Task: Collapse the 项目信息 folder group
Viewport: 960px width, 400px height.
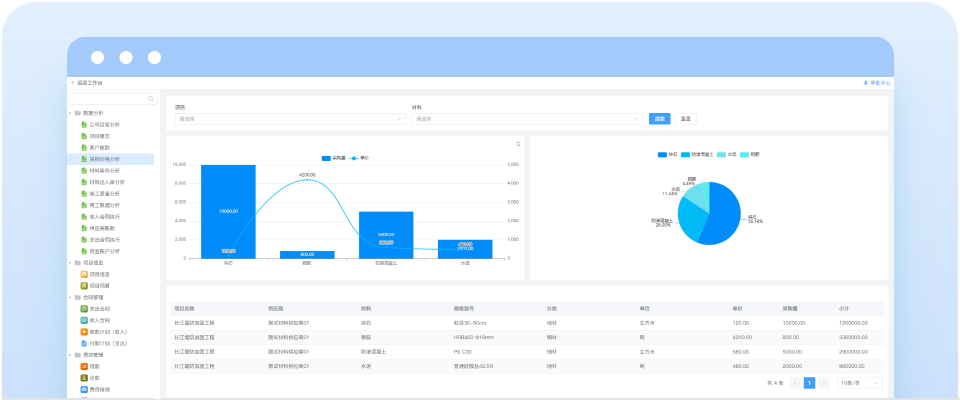Action: 70,263
